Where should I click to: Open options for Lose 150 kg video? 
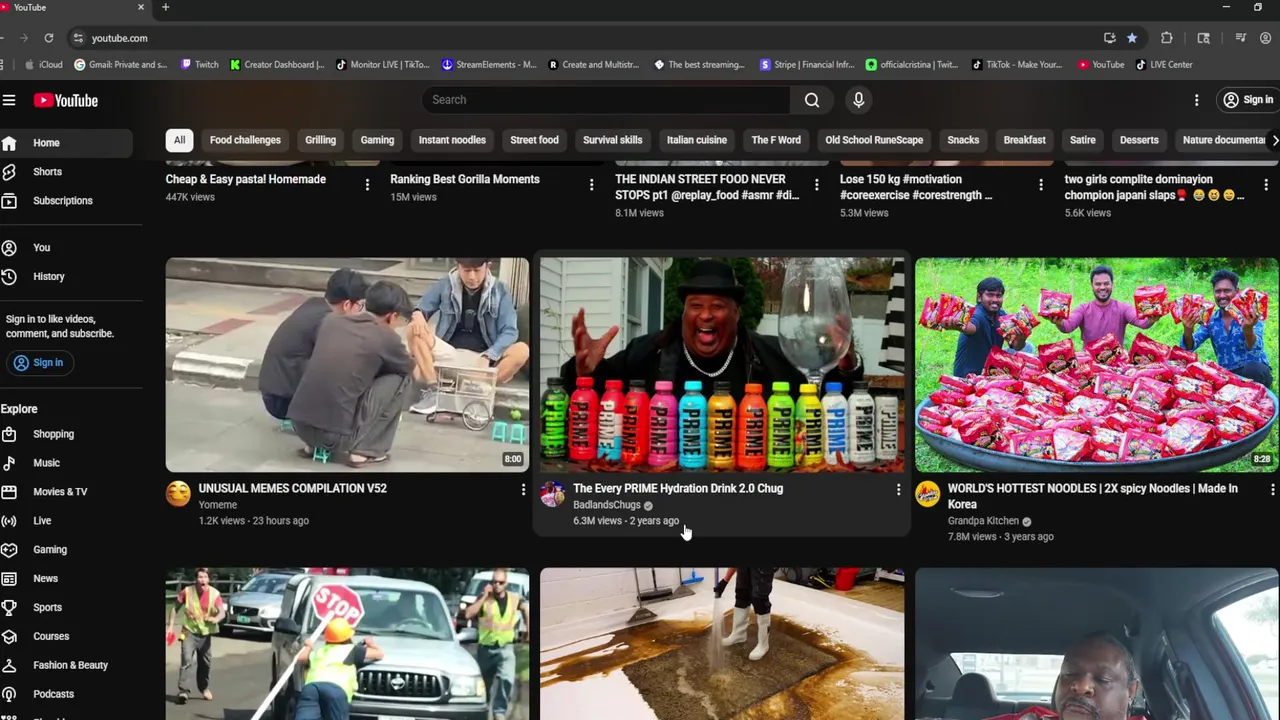[x=1041, y=184]
